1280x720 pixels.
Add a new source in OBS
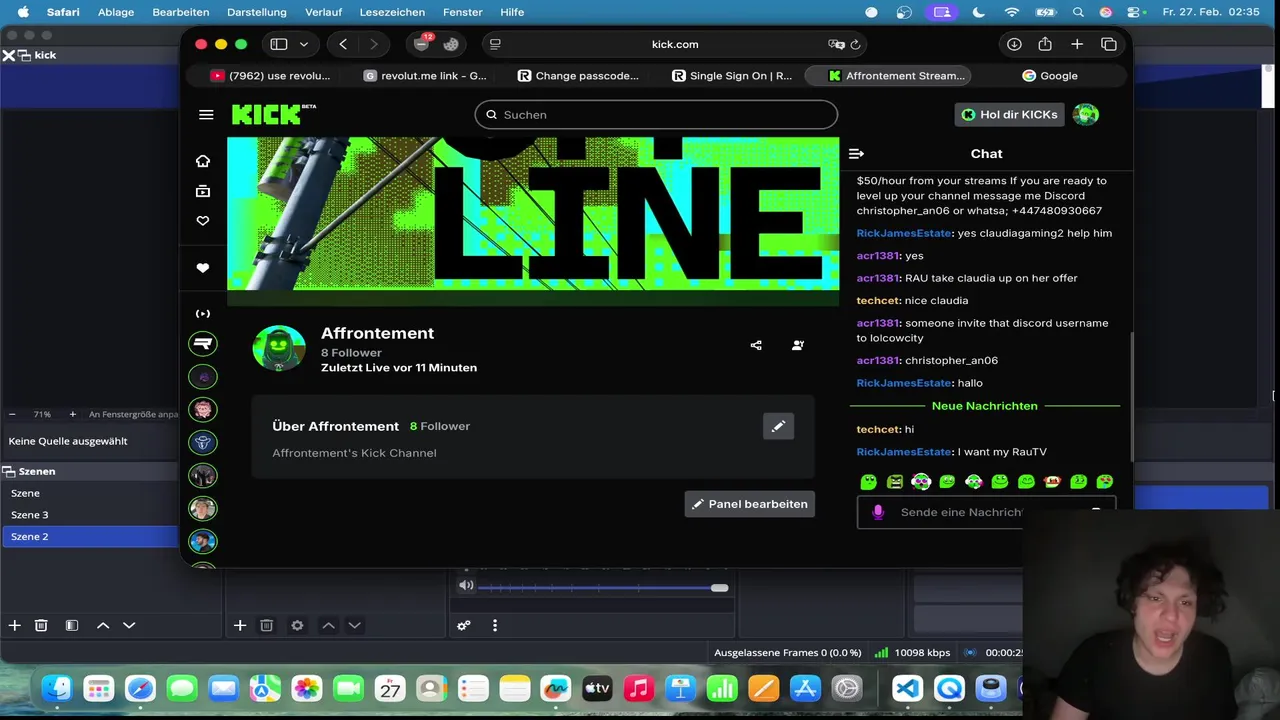point(240,625)
